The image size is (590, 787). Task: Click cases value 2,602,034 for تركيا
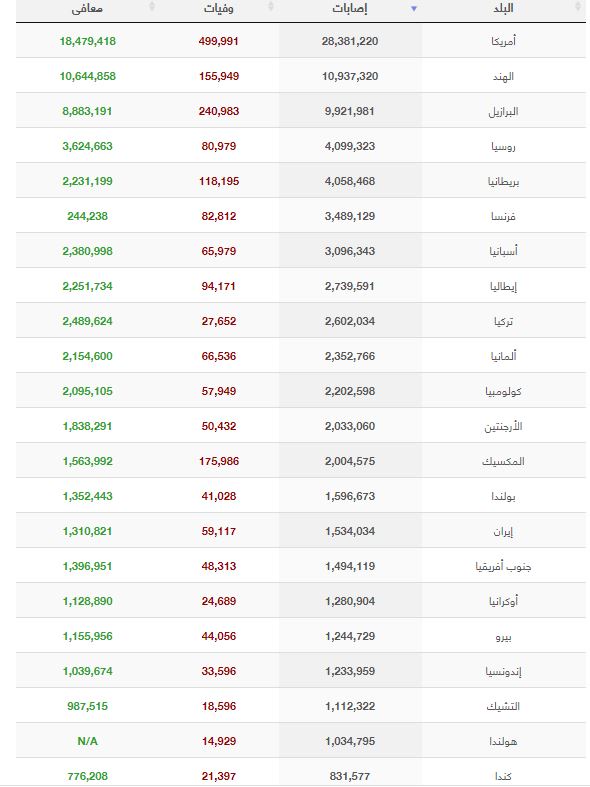click(x=350, y=321)
